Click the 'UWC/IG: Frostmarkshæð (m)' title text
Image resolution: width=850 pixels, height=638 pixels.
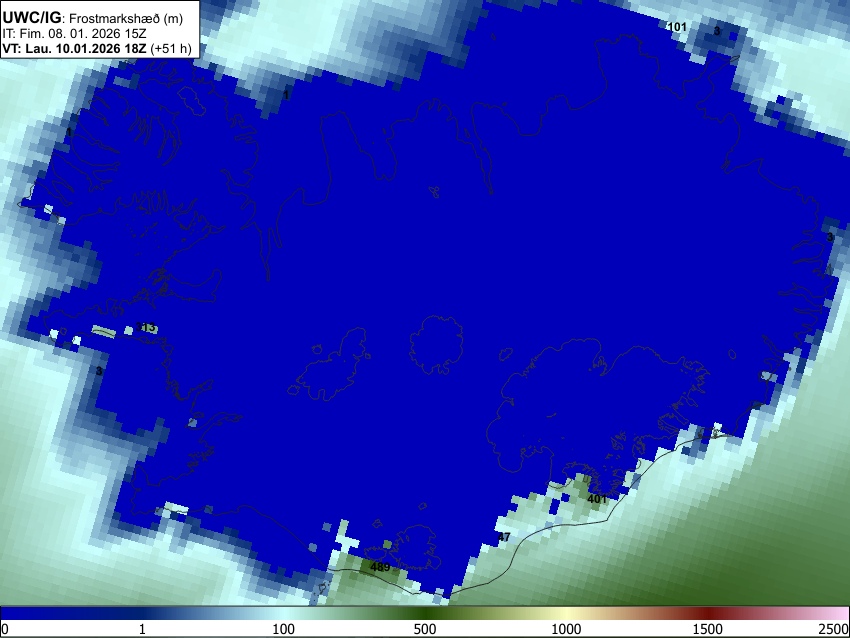pos(93,18)
